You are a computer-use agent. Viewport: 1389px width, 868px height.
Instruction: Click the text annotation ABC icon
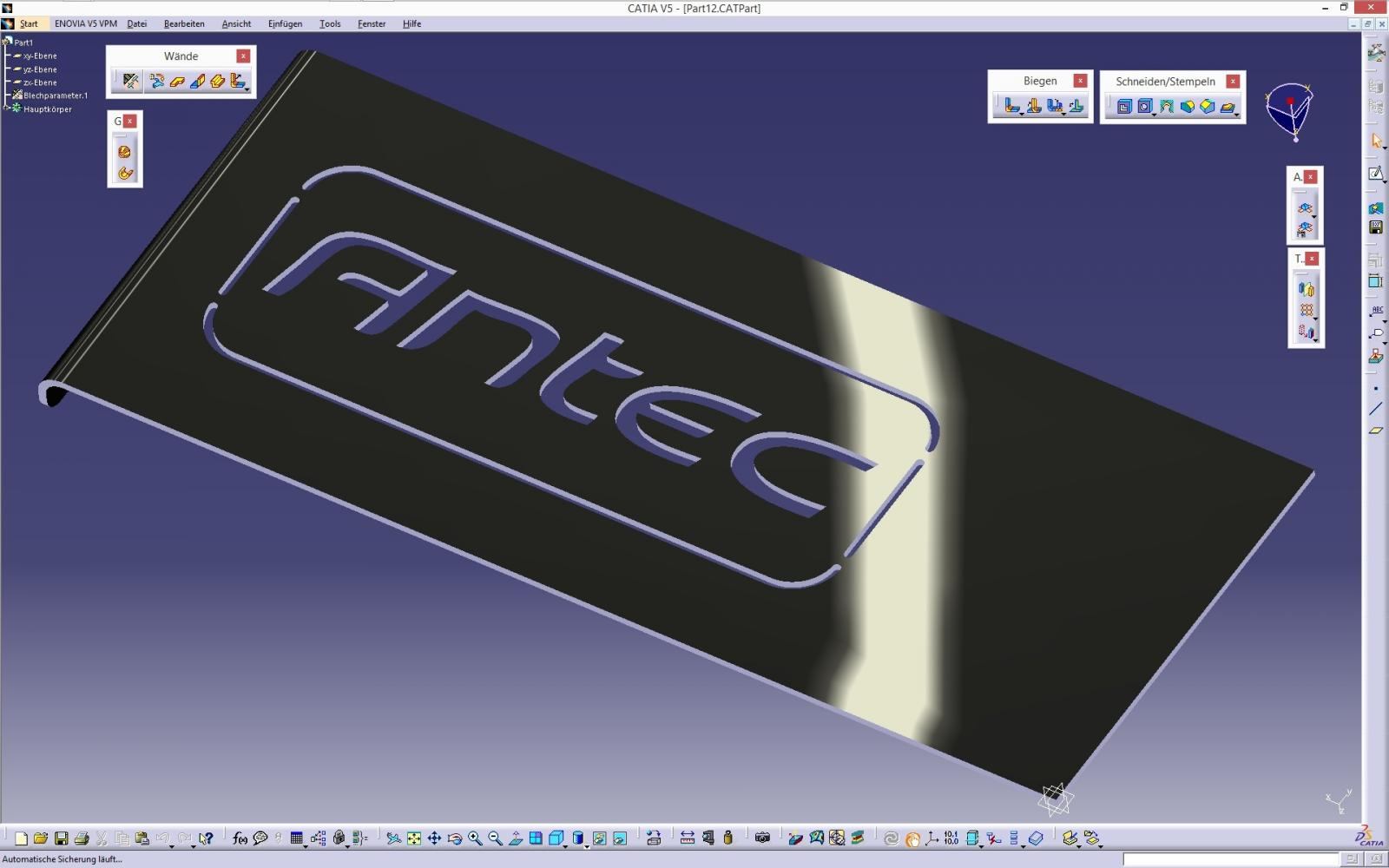[1376, 311]
